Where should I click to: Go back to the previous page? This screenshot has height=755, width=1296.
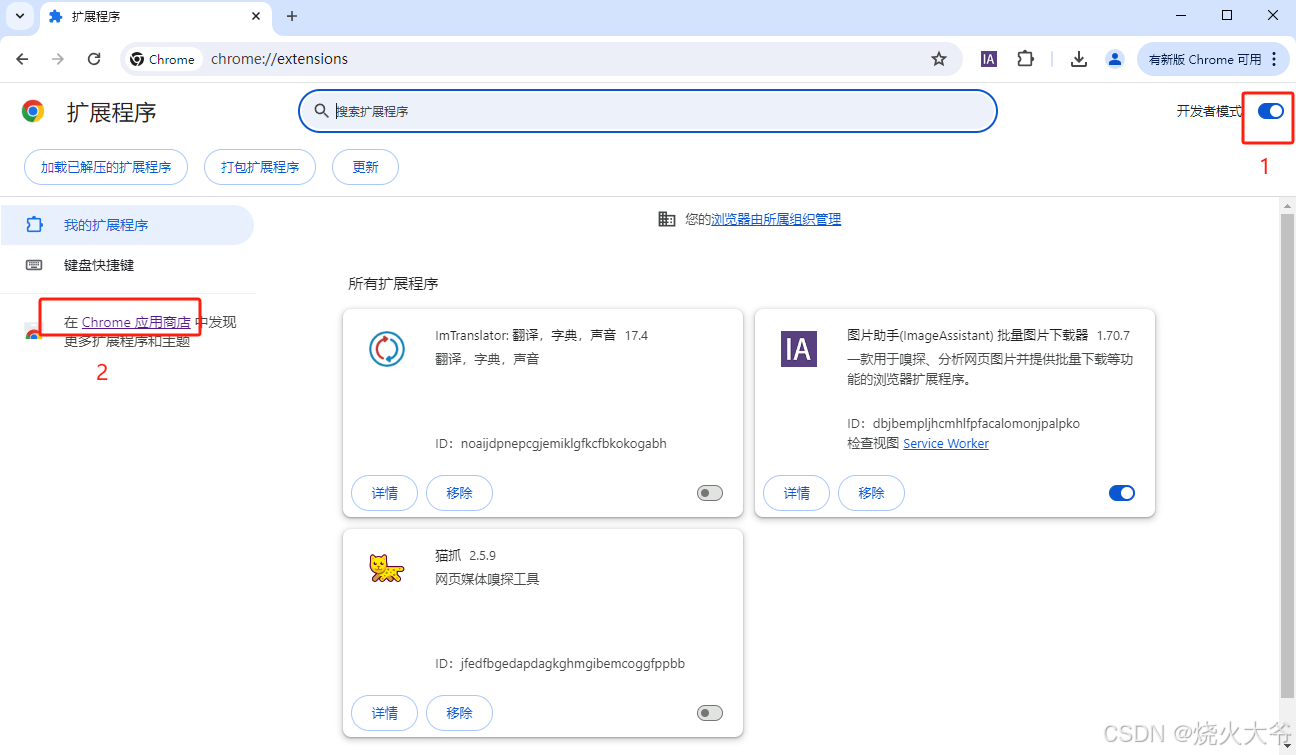click(22, 59)
